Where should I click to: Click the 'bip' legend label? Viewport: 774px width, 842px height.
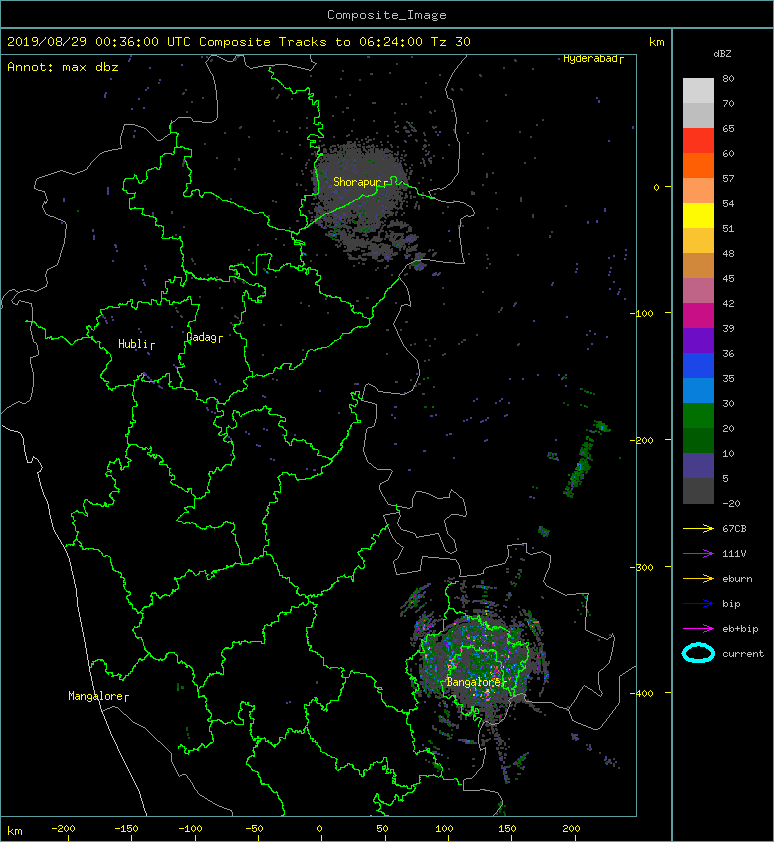pos(732,604)
